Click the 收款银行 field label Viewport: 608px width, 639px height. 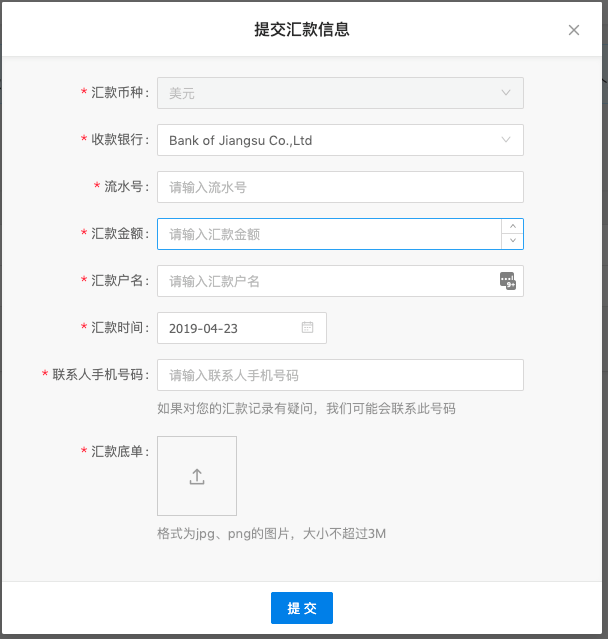115,139
